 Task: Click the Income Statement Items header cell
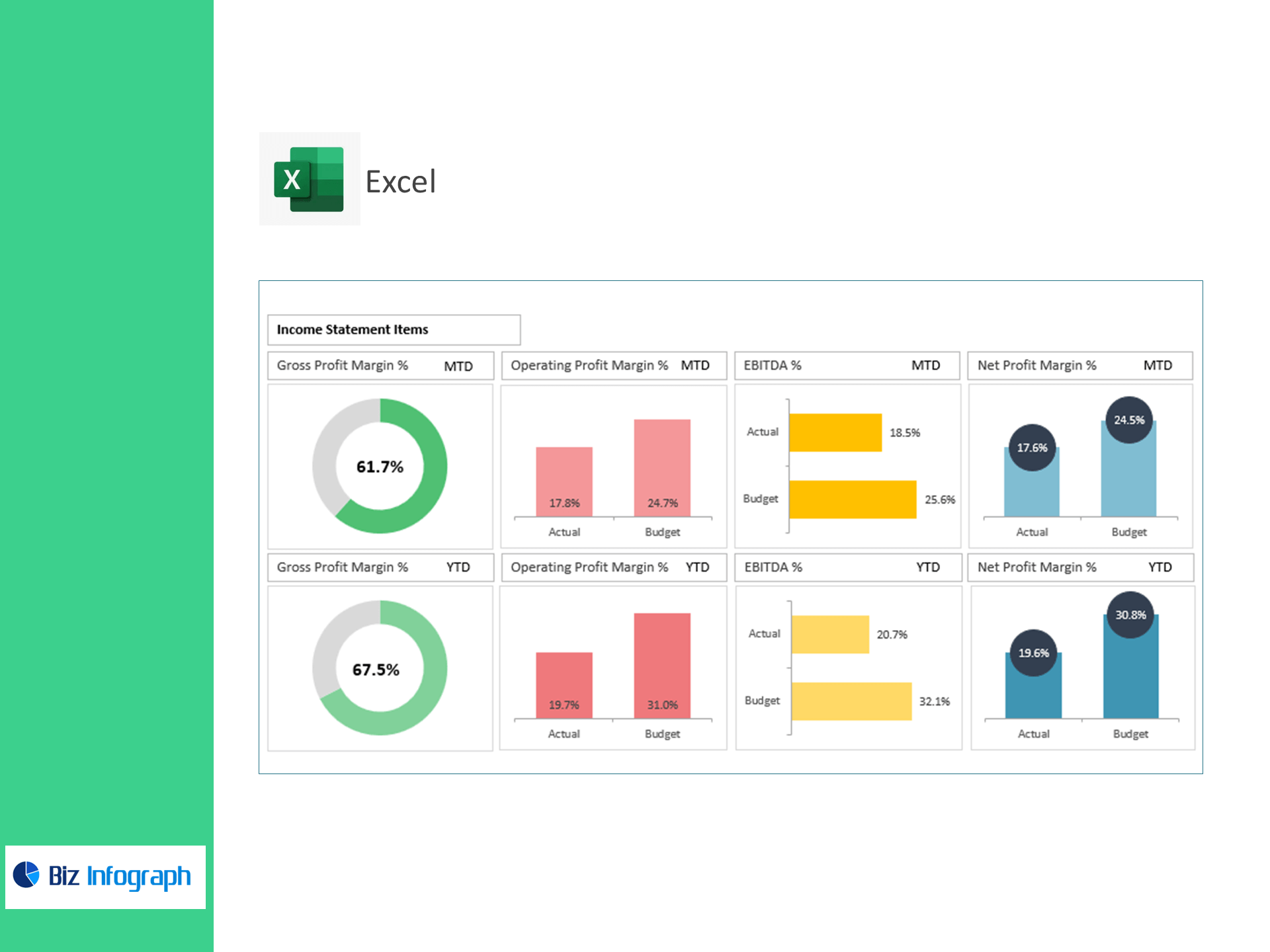click(x=394, y=329)
